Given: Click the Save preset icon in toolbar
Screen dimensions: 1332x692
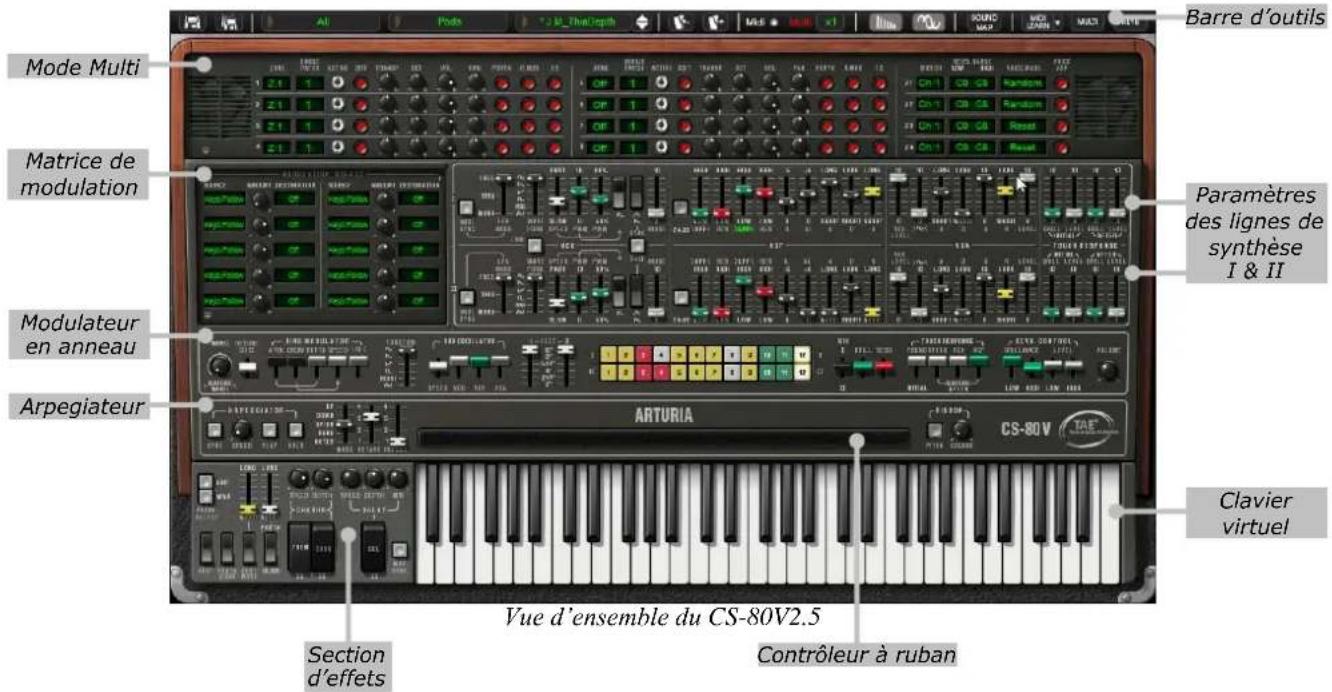Looking at the screenshot, I should 194,20.
